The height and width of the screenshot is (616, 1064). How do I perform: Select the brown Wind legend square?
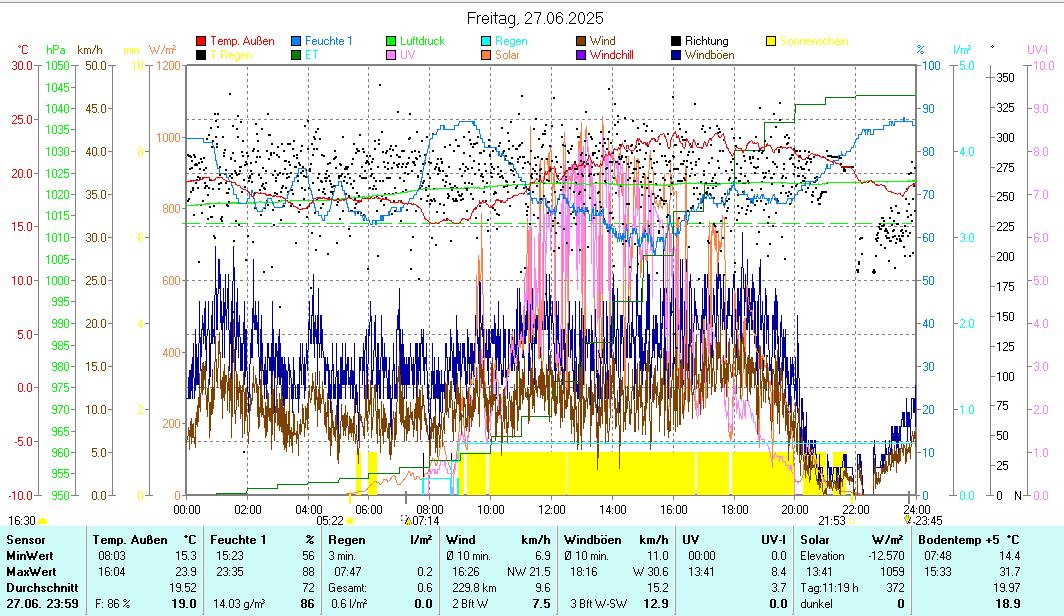tap(581, 41)
